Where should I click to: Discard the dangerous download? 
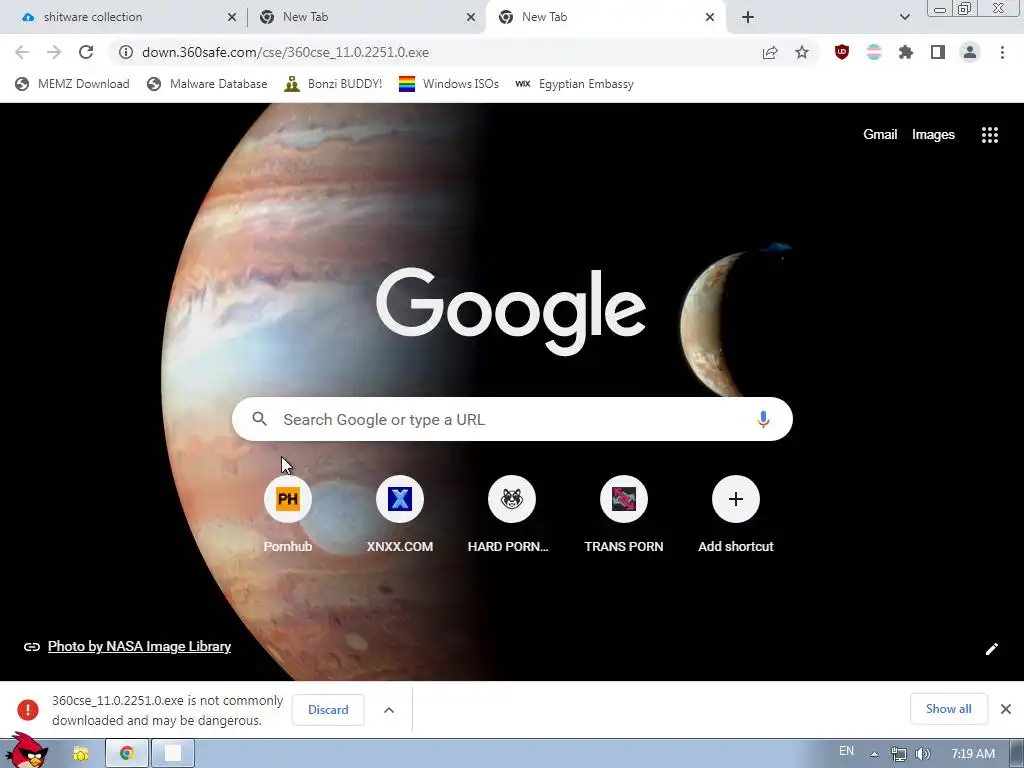point(328,710)
